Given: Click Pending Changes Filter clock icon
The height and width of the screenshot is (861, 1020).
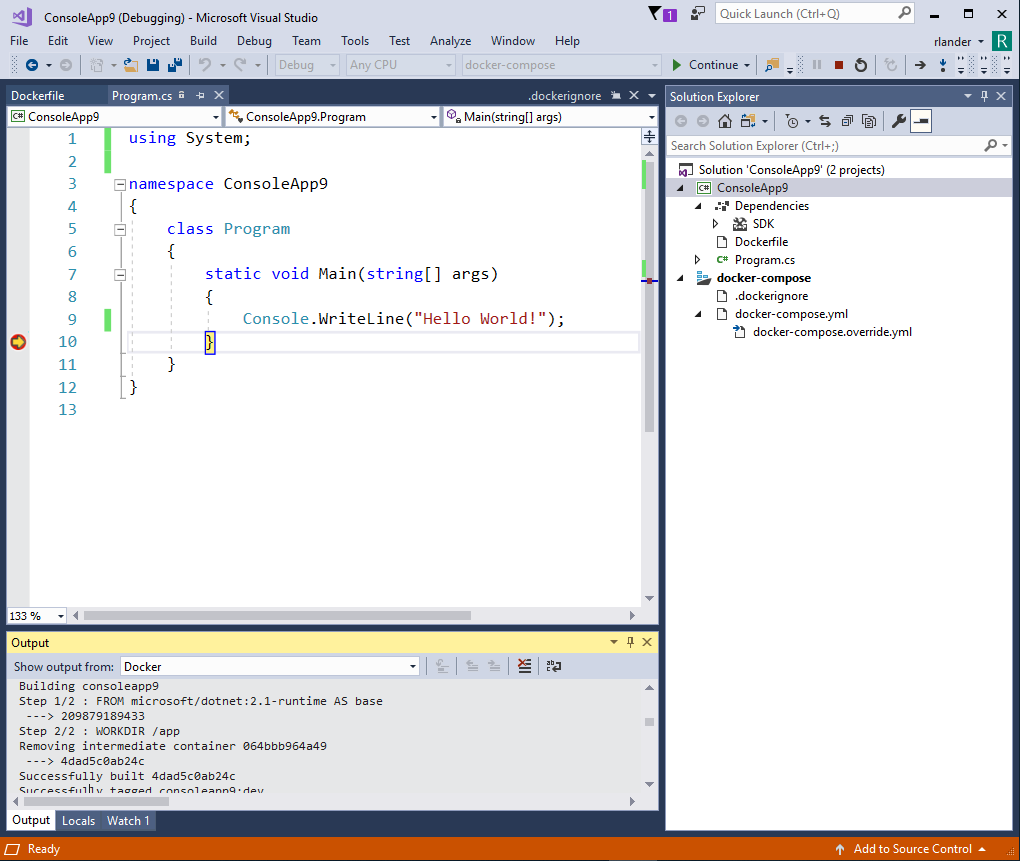Looking at the screenshot, I should 792,121.
